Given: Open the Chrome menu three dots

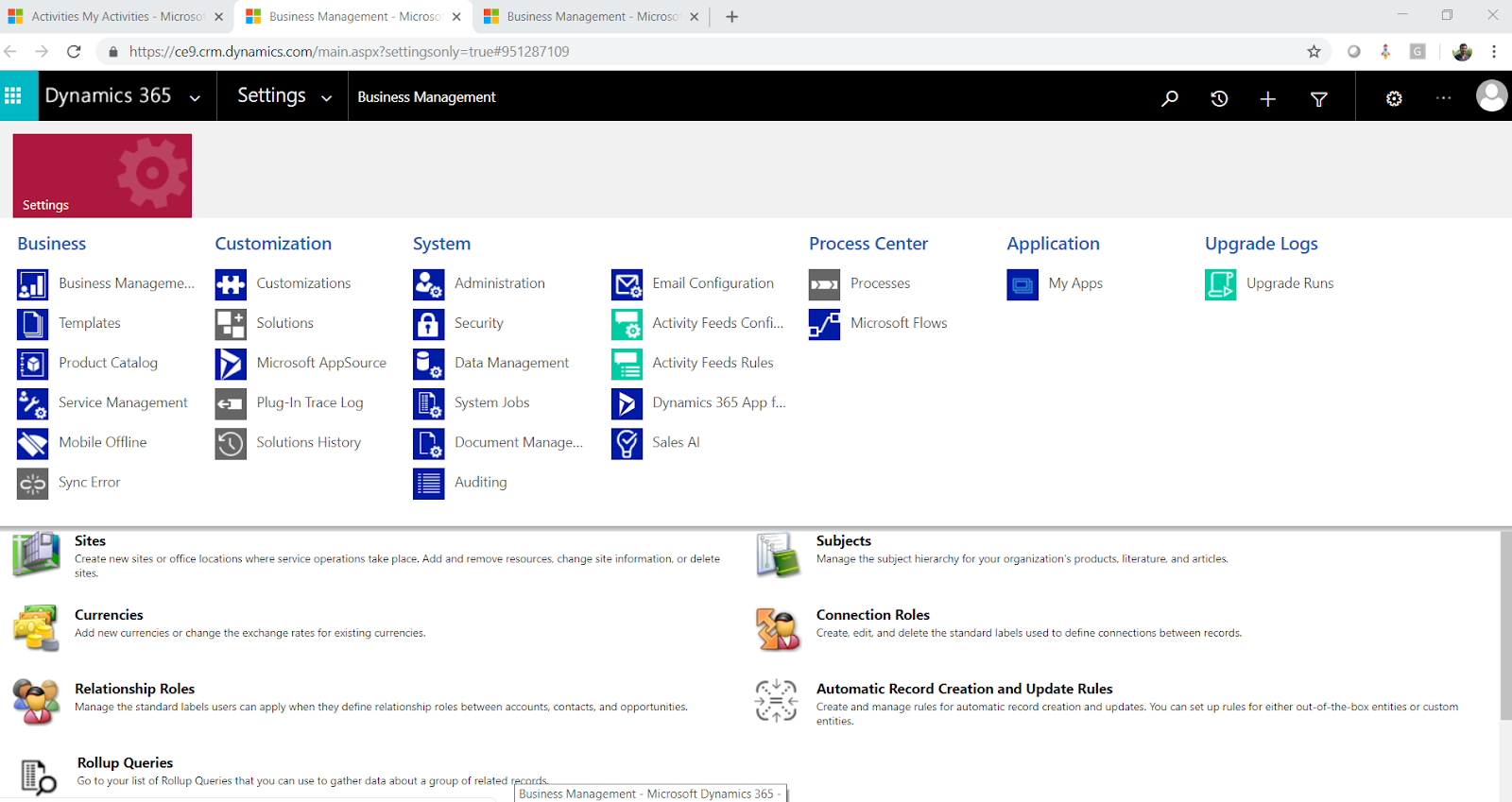Looking at the screenshot, I should click(x=1494, y=52).
